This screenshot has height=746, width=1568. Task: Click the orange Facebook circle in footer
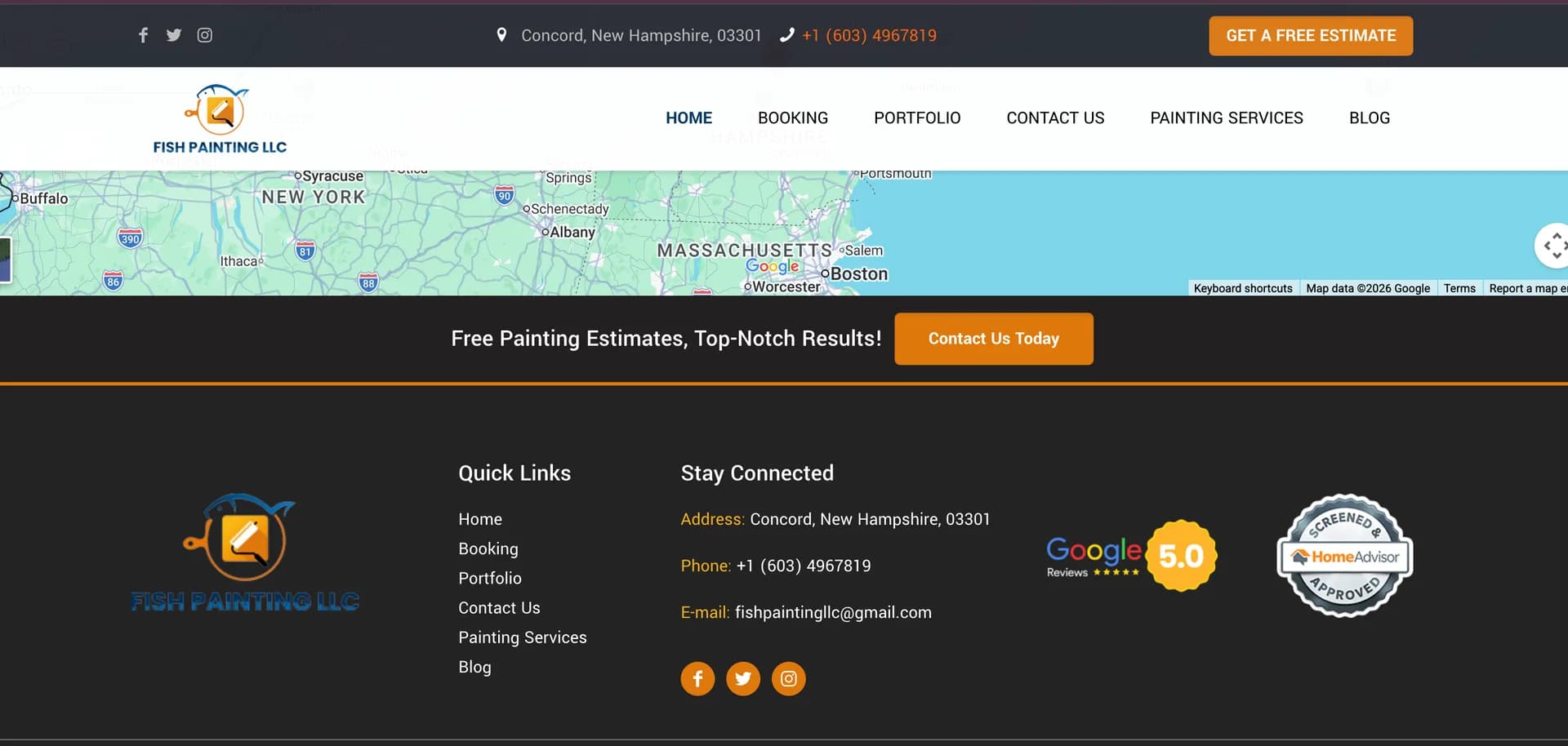(697, 678)
